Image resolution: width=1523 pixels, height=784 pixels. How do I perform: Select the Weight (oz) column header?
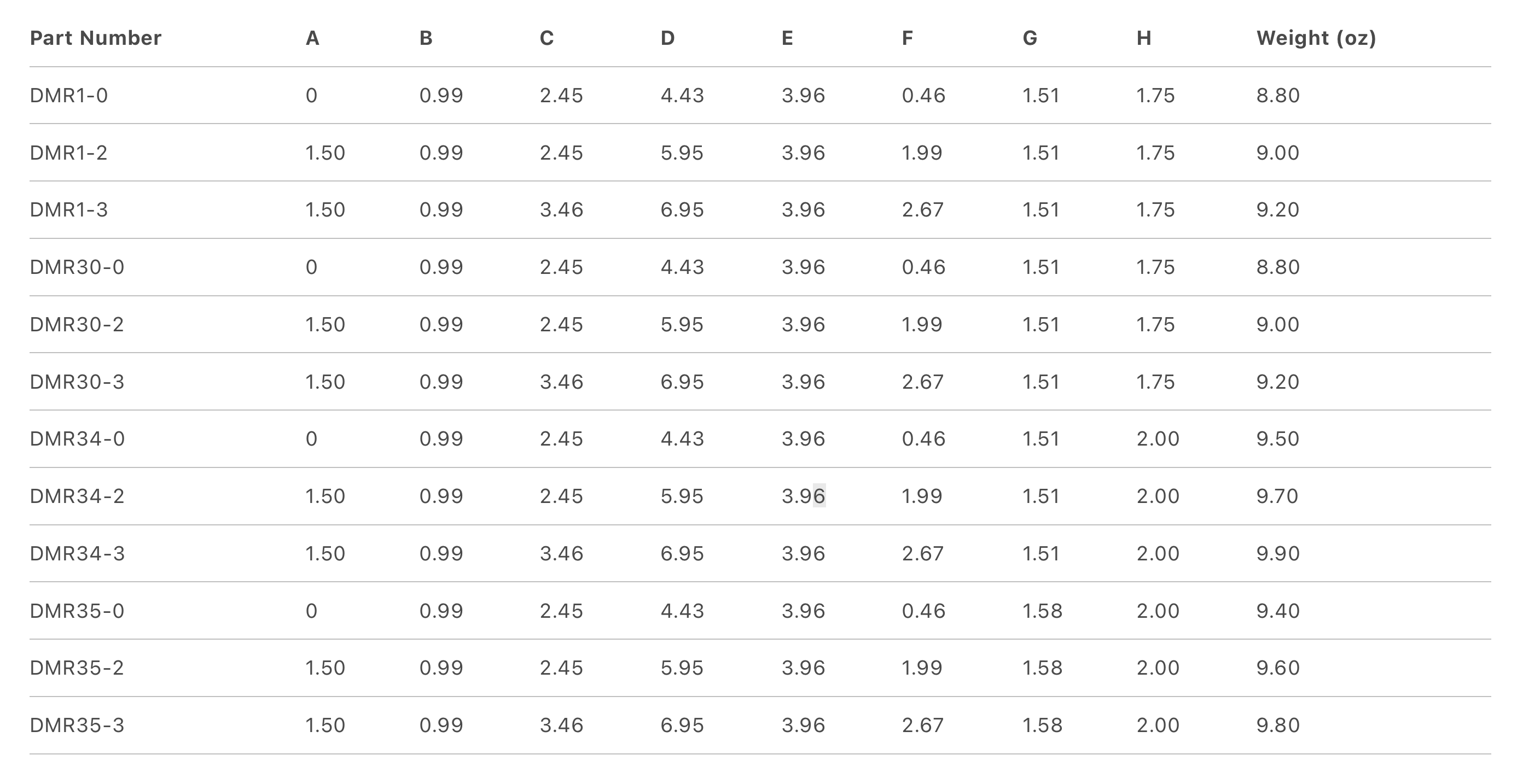(1316, 38)
